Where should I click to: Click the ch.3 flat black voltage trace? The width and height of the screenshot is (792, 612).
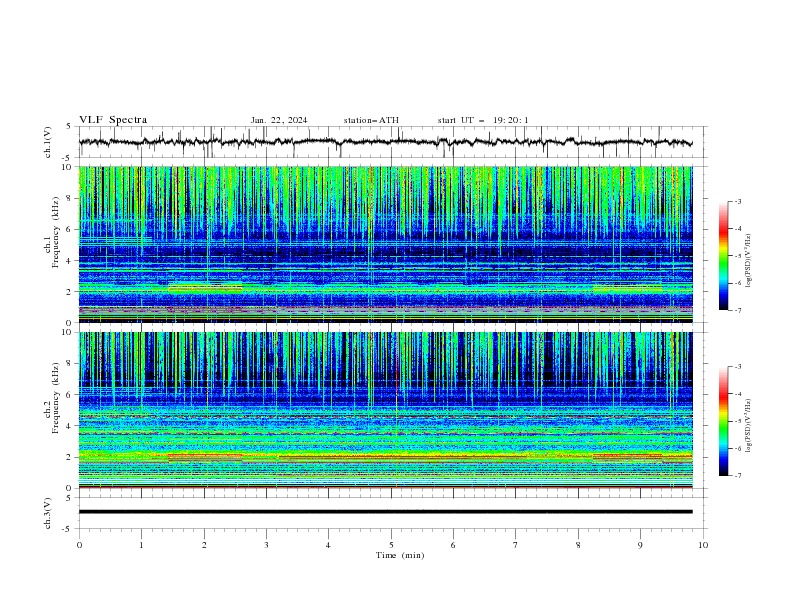385,512
